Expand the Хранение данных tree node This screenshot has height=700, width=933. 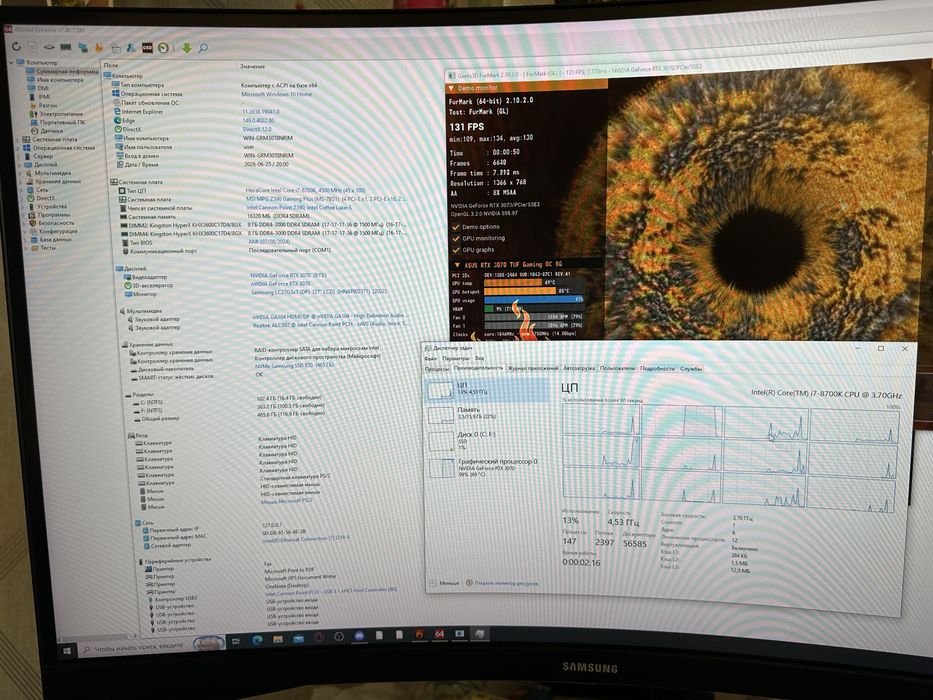(20, 181)
